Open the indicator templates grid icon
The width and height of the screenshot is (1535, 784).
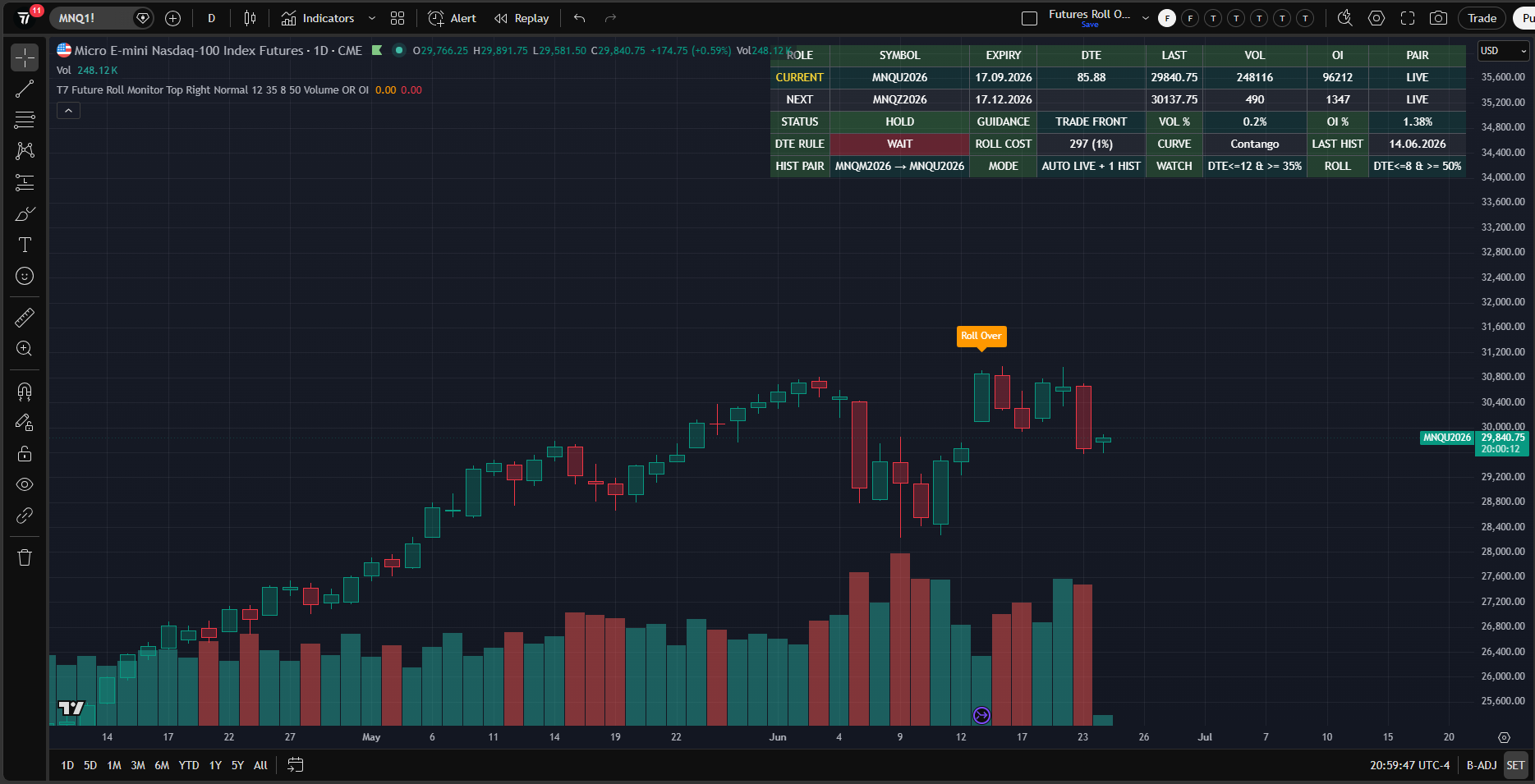[x=398, y=18]
